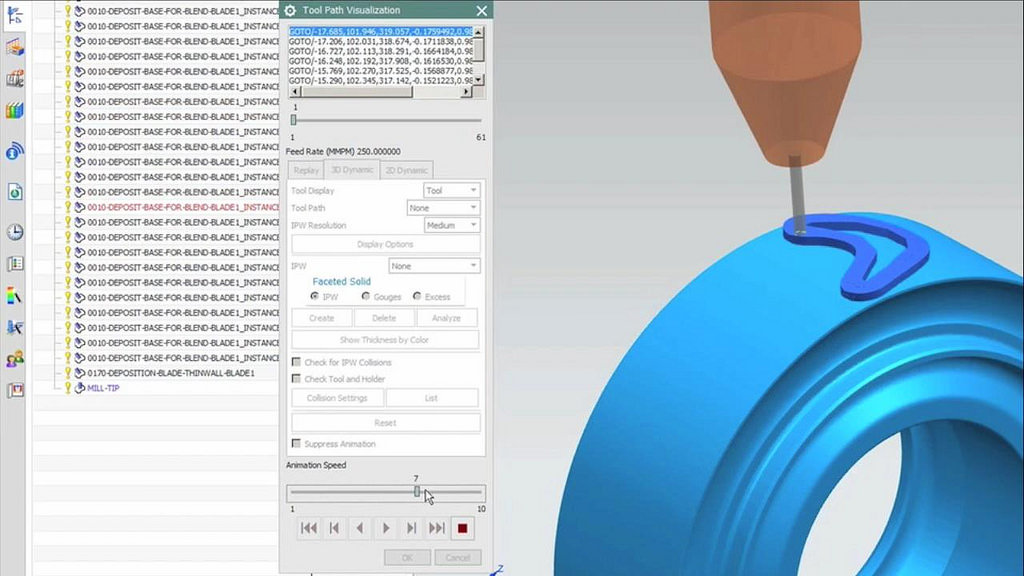Viewport: 1024px width, 576px height.
Task: Select the MILL-TIP operation in the tree
Action: pos(103,388)
